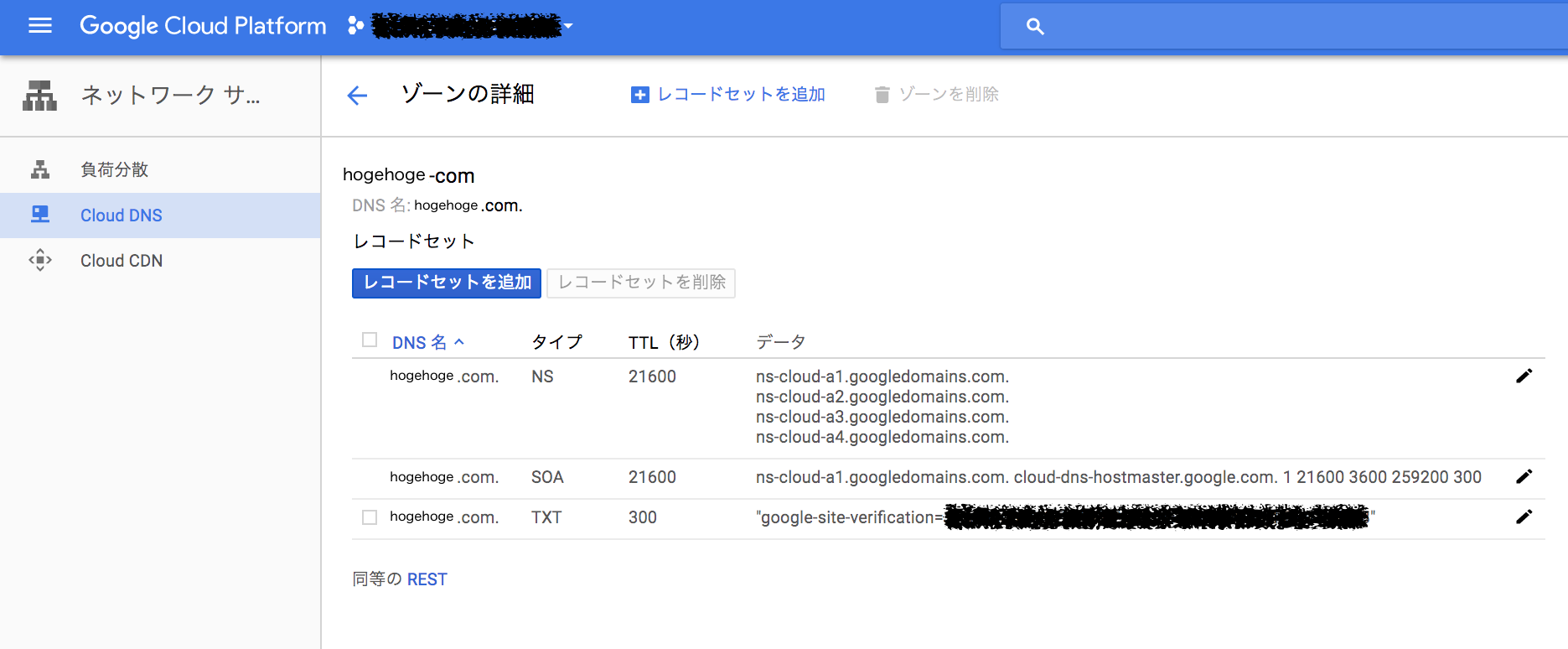Click the Cloud DNS monitor icon
This screenshot has height=649, width=1568.
click(x=40, y=215)
